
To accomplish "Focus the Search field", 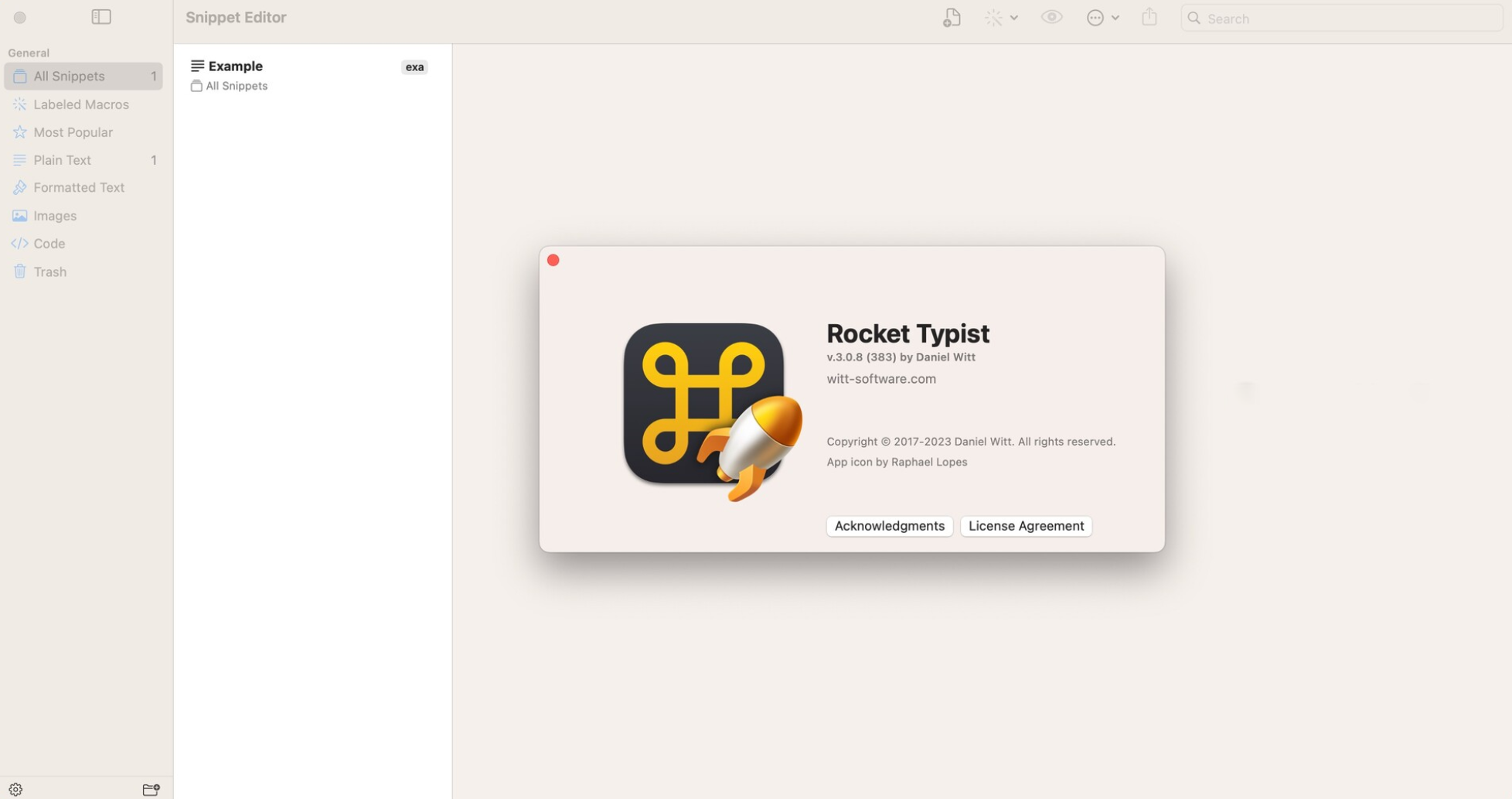I will (x=1341, y=18).
